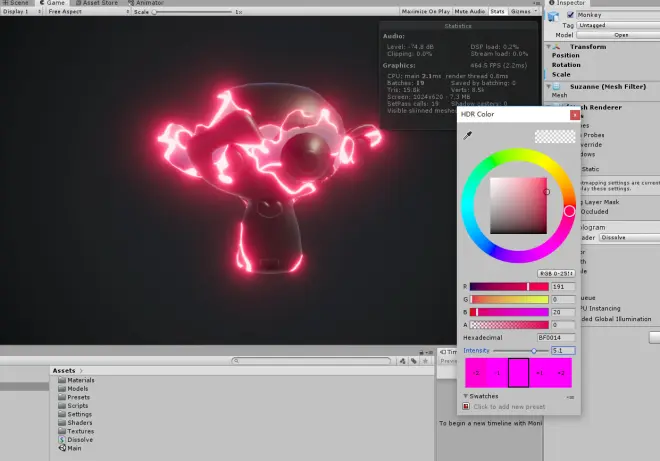
Task: Open the Free Aspect dropdown
Action: [x=88, y=12]
